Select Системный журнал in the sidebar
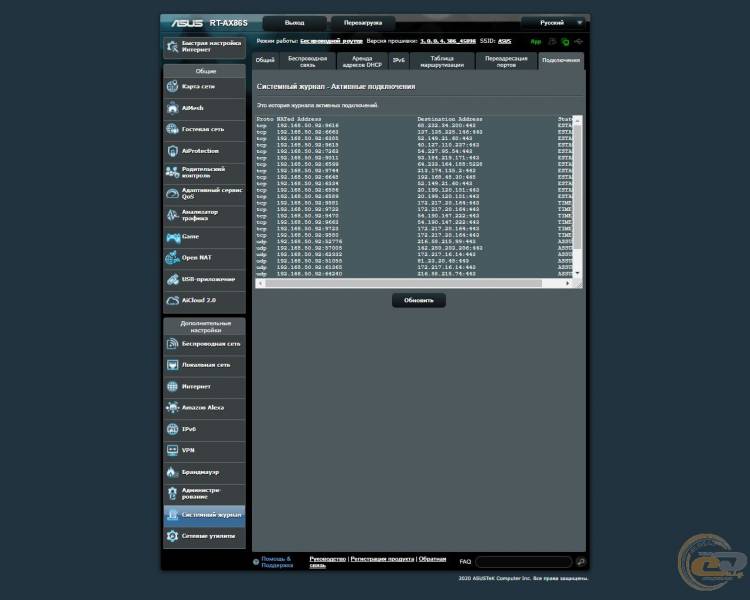This screenshot has width=750, height=600. 204,515
